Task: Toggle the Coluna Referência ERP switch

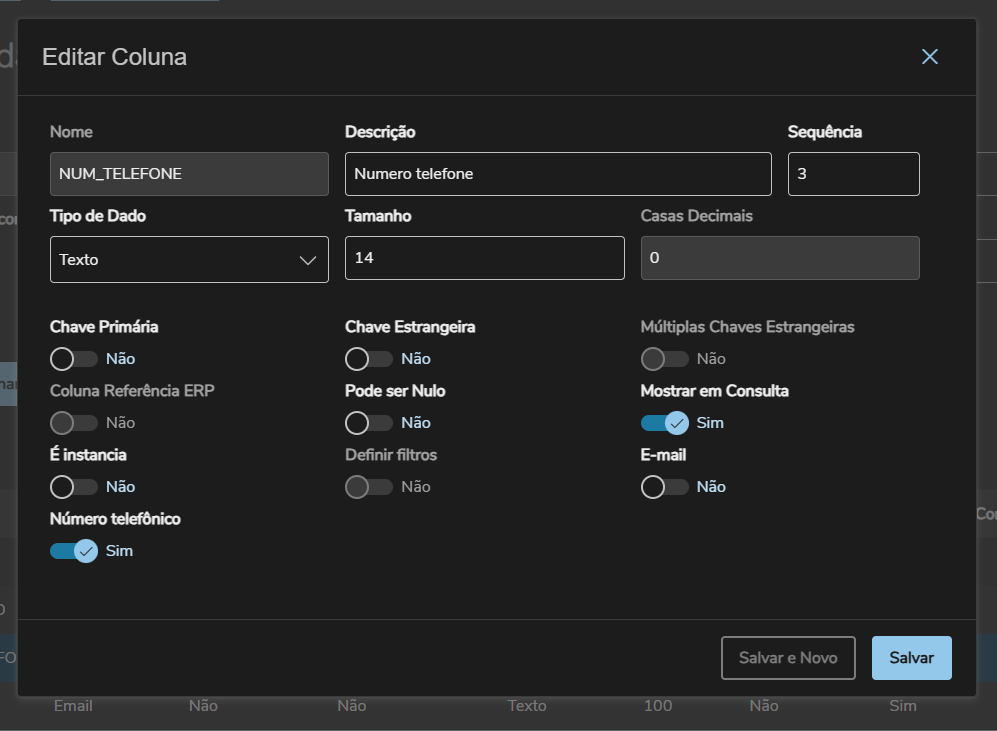Action: (x=74, y=423)
